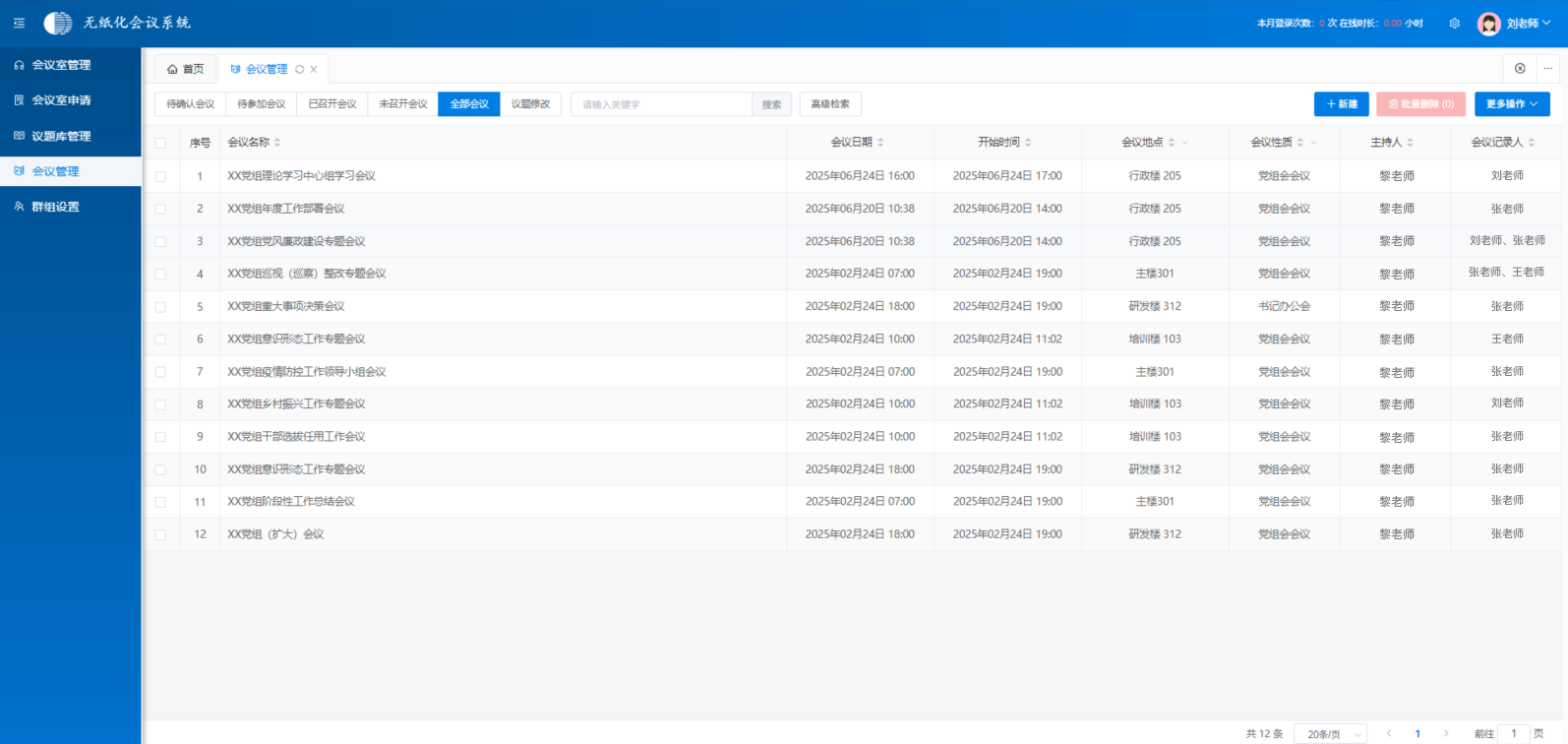Click the XX党组阶段性工作总结会议 meeting name
This screenshot has height=744, width=1568.
point(291,502)
